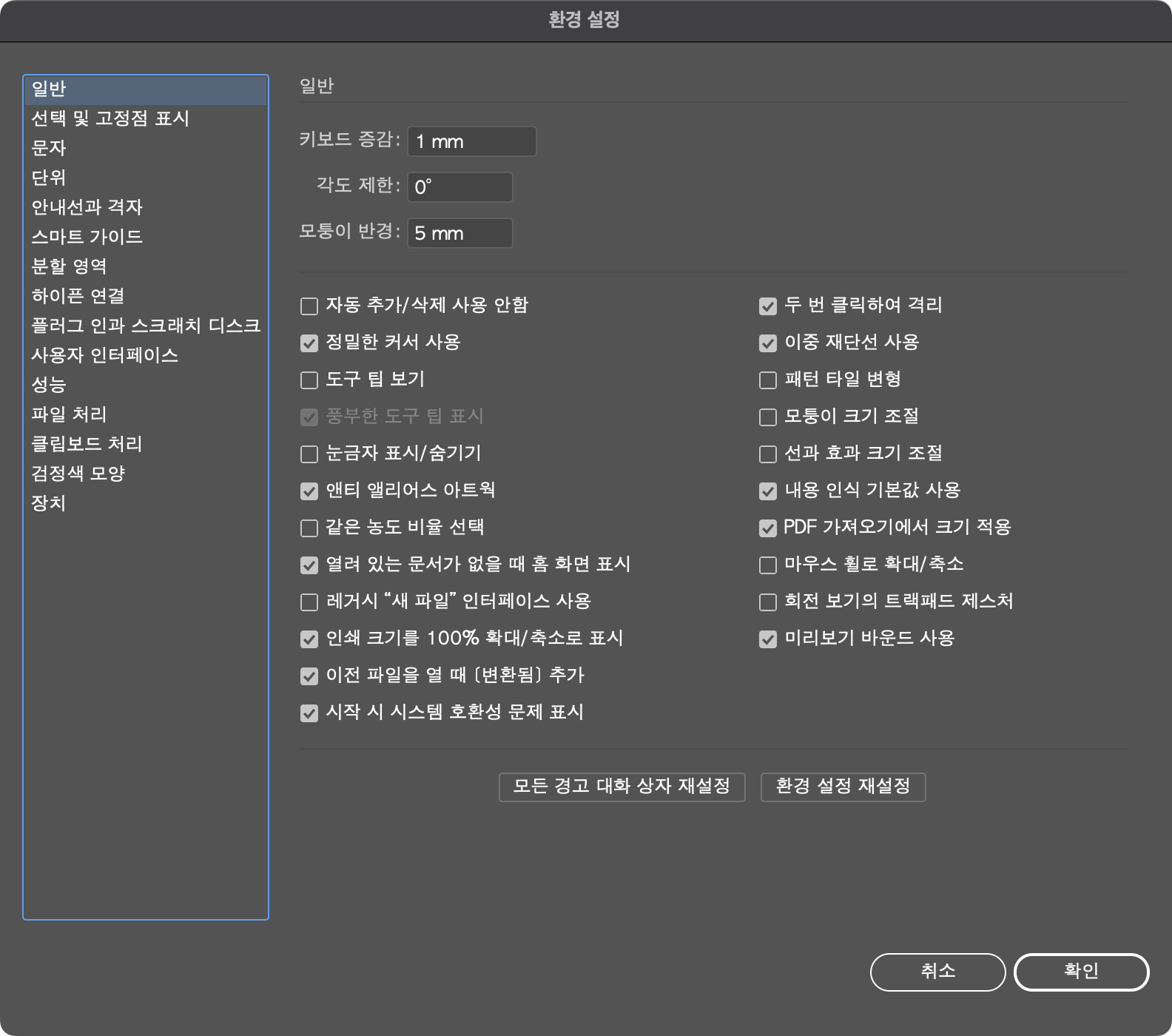This screenshot has width=1172, height=1036.
Task: Select the 일반 category in sidebar
Action: click(146, 90)
